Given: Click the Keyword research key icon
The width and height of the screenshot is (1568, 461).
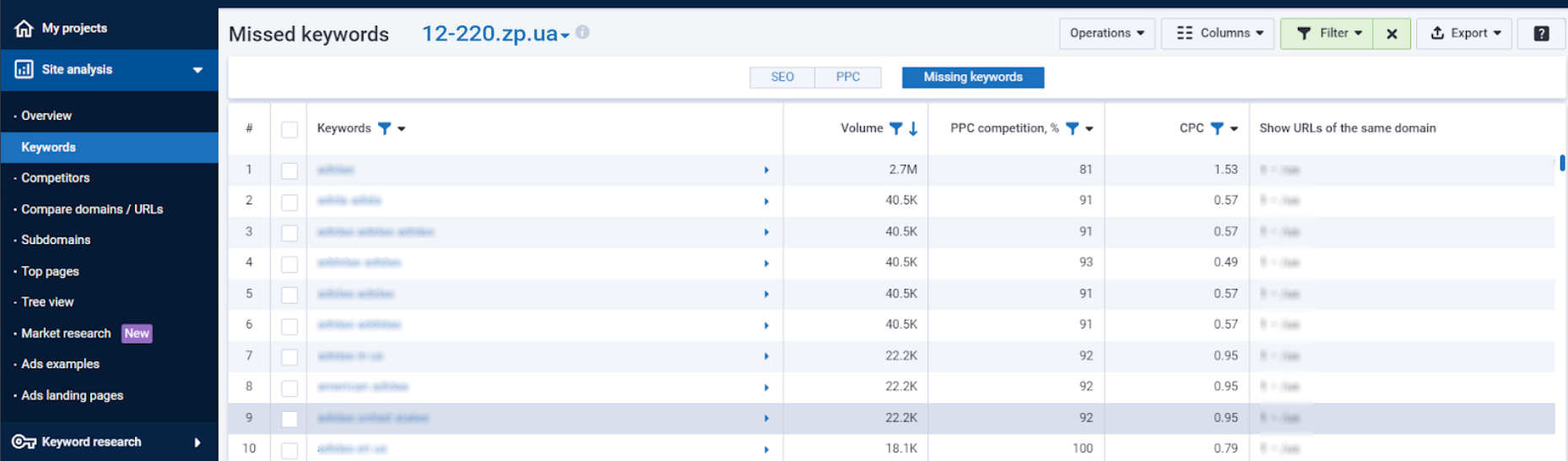Looking at the screenshot, I should click(x=24, y=442).
